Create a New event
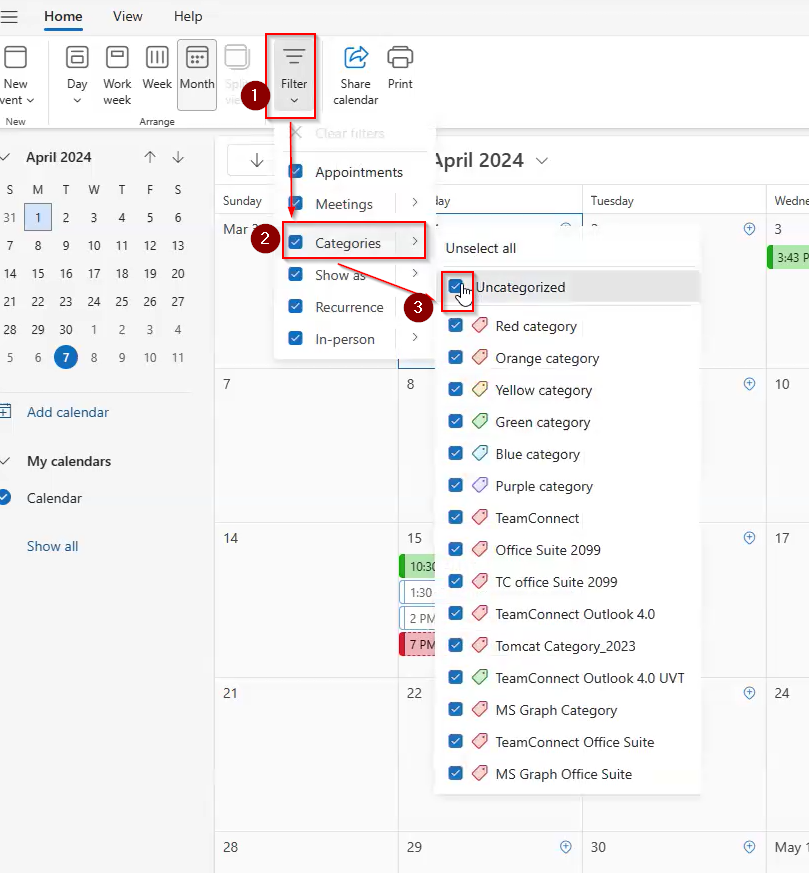This screenshot has width=809, height=873. coord(16,76)
